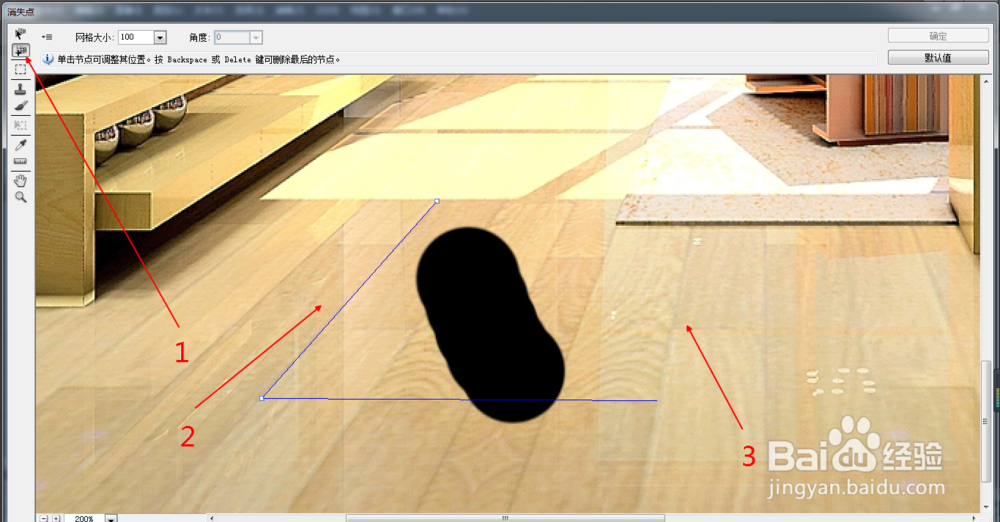Select the Hand tool
The image size is (1000, 522).
(20, 181)
